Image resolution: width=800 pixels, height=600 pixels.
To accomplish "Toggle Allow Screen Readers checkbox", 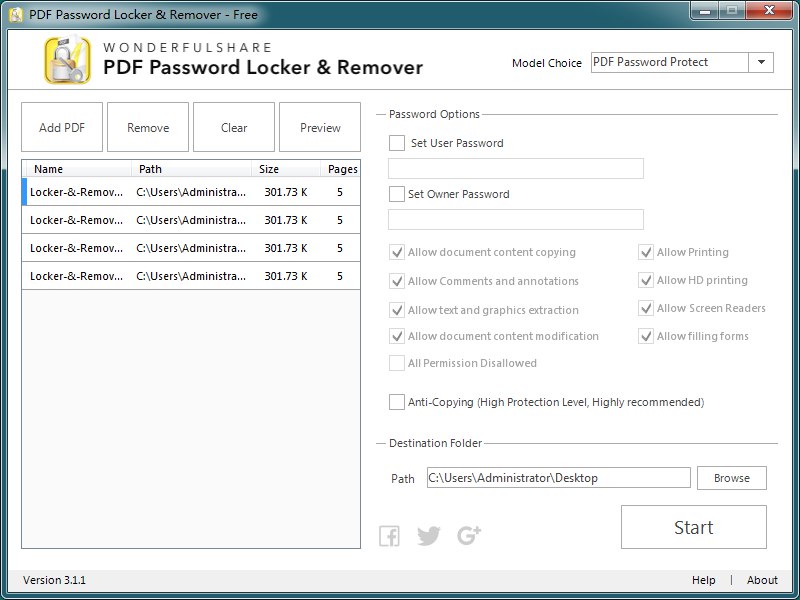I will pyautogui.click(x=646, y=308).
